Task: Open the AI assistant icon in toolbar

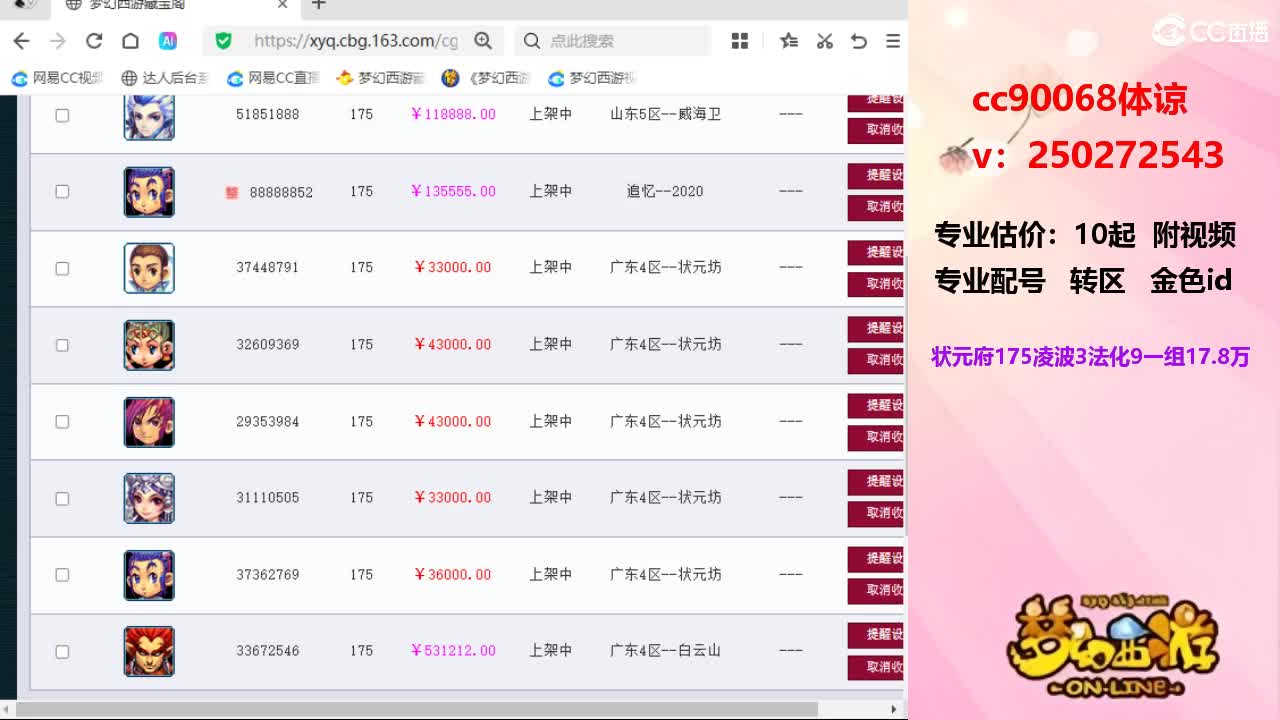Action: pyautogui.click(x=168, y=41)
